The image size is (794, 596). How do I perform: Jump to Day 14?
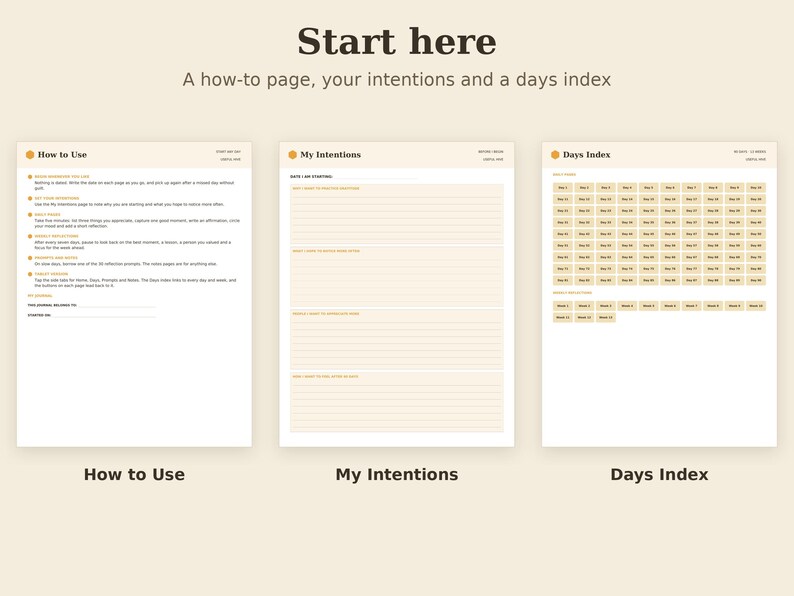click(x=627, y=200)
